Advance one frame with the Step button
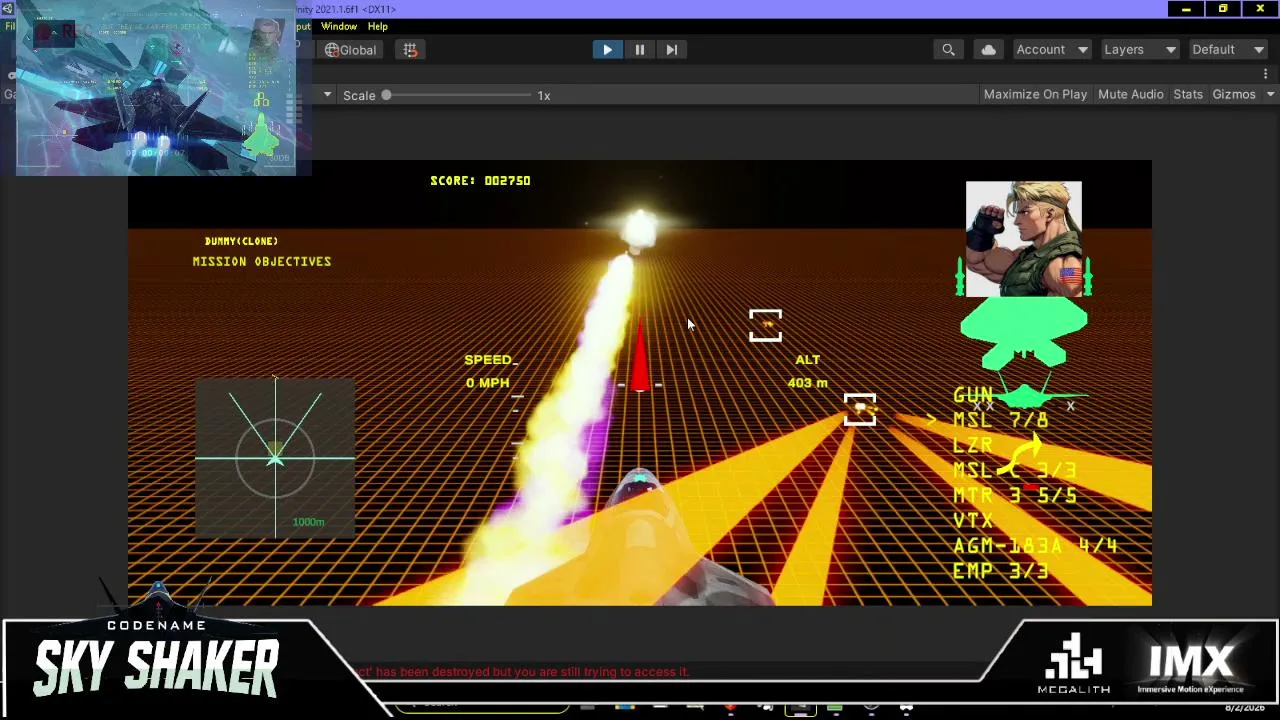The image size is (1280, 720). (x=671, y=50)
